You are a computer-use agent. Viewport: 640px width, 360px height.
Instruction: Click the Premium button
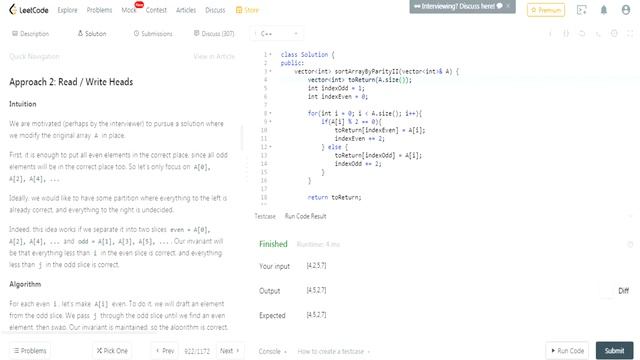pos(546,10)
